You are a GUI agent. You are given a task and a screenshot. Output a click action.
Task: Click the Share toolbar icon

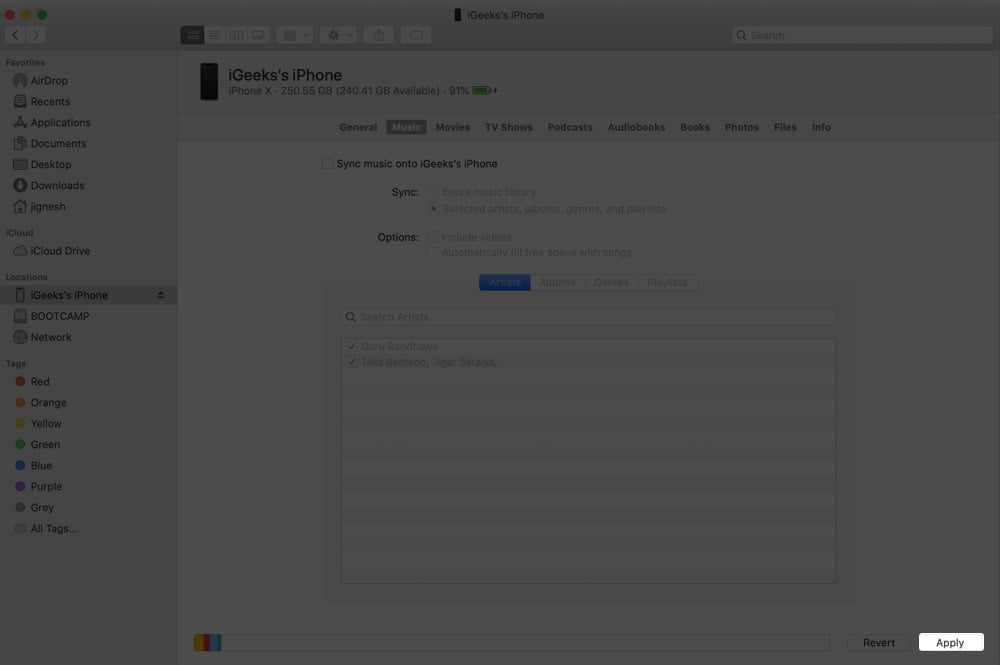(378, 35)
